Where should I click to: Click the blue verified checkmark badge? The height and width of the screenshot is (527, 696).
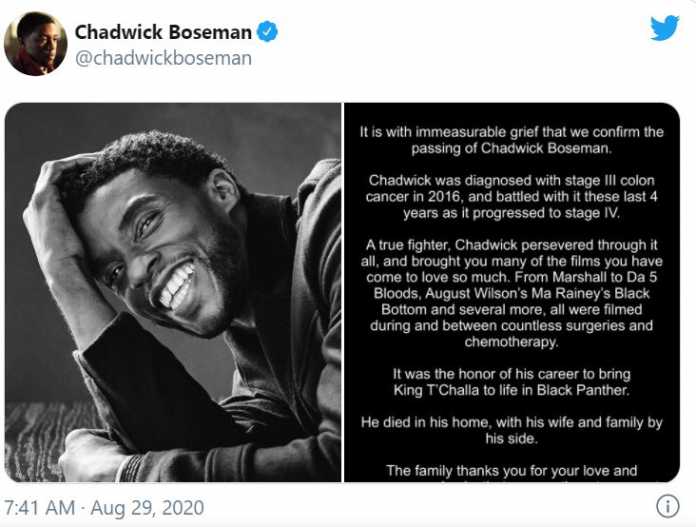267,32
